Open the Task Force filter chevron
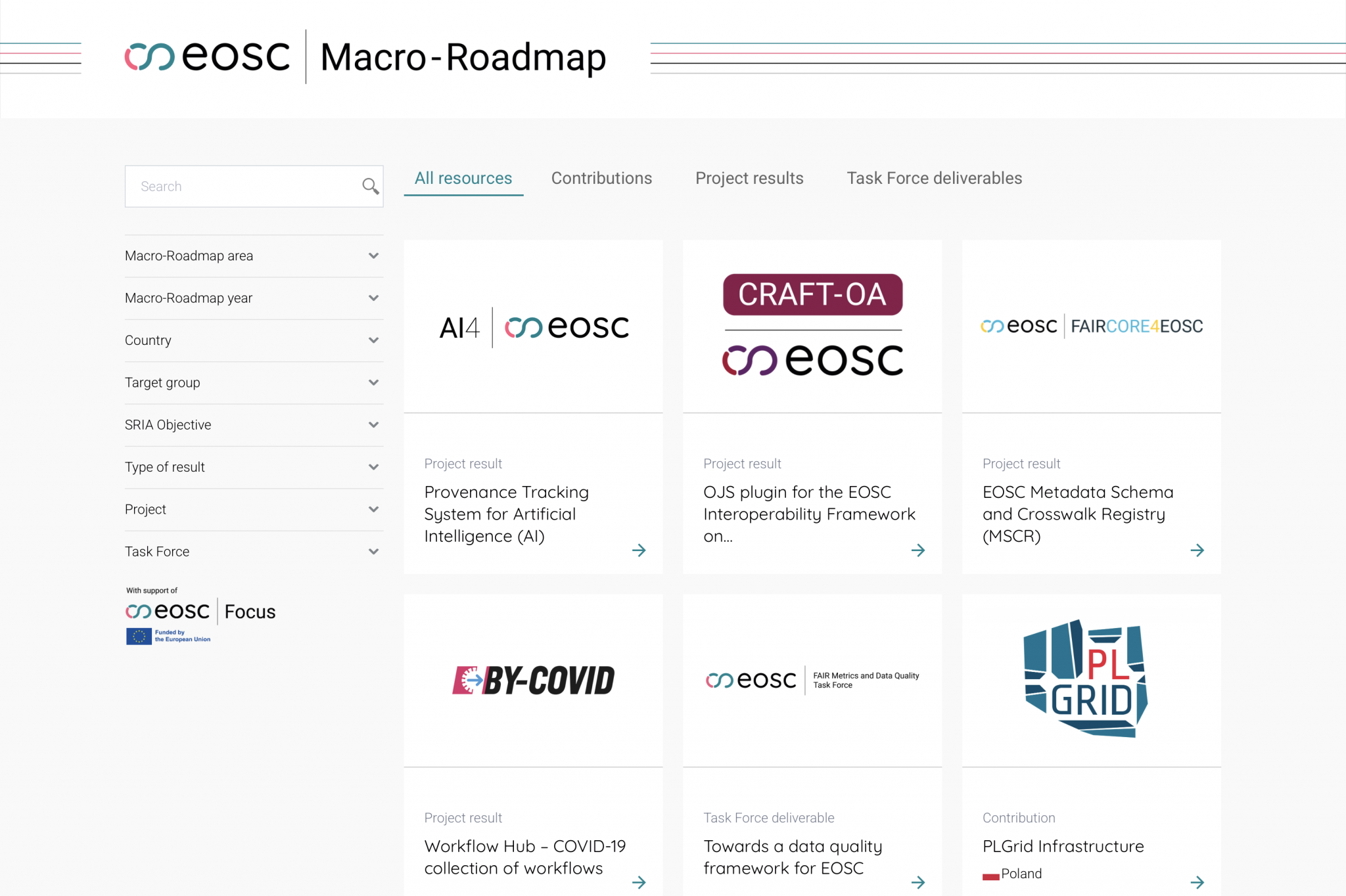1346x896 pixels. point(373,552)
